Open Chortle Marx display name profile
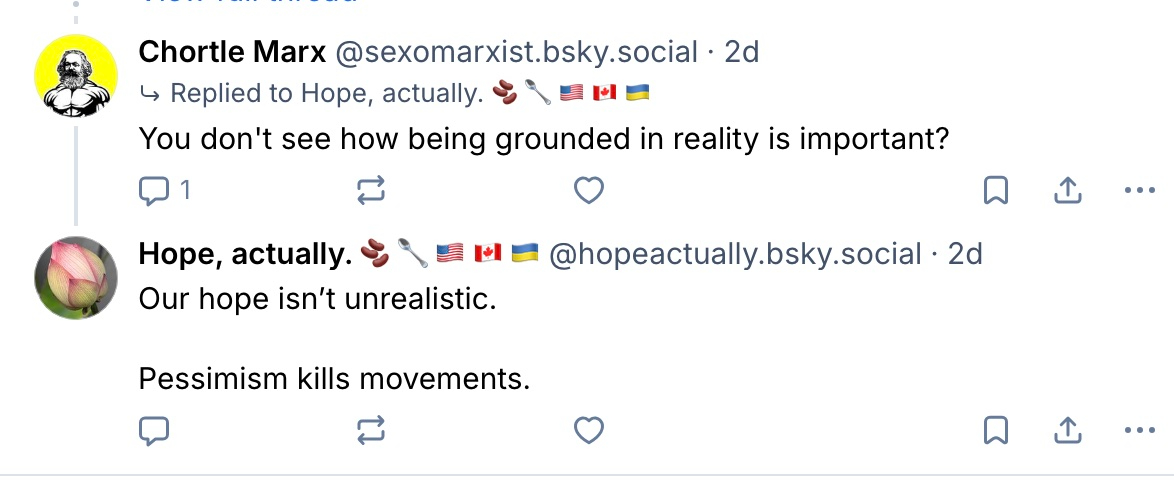 (x=231, y=52)
